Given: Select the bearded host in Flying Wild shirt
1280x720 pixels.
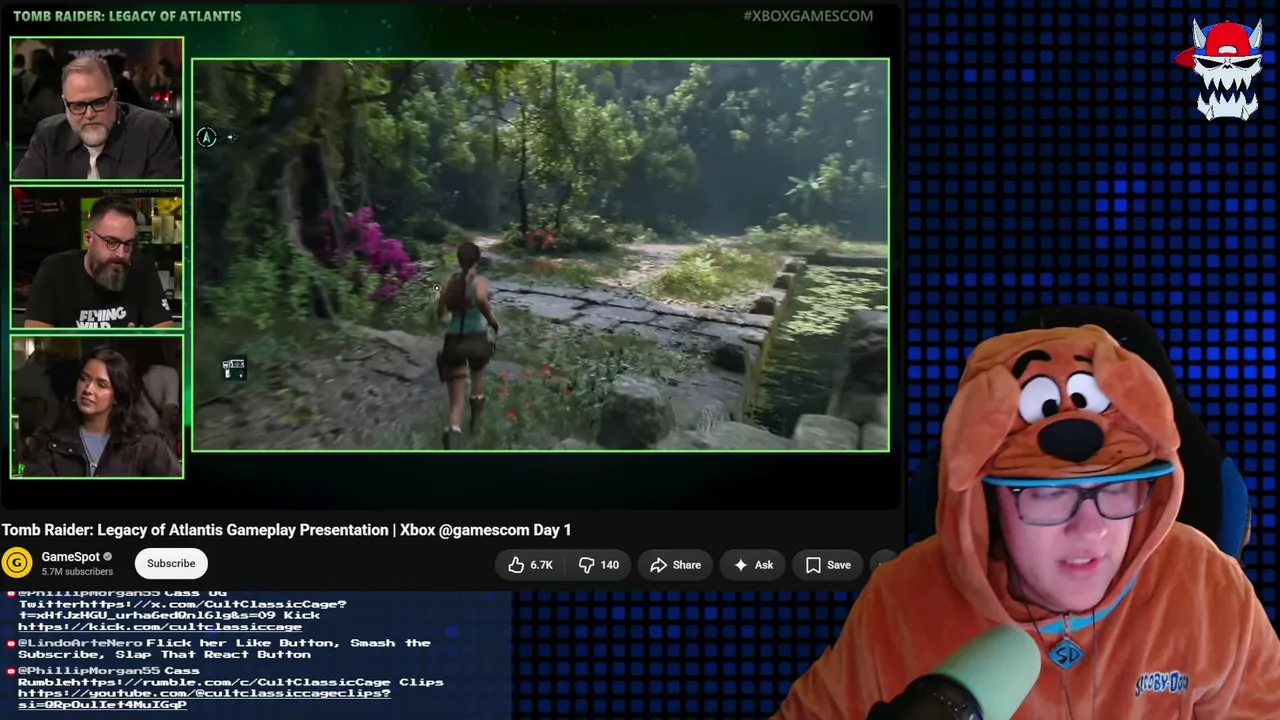Looking at the screenshot, I should pyautogui.click(x=97, y=258).
